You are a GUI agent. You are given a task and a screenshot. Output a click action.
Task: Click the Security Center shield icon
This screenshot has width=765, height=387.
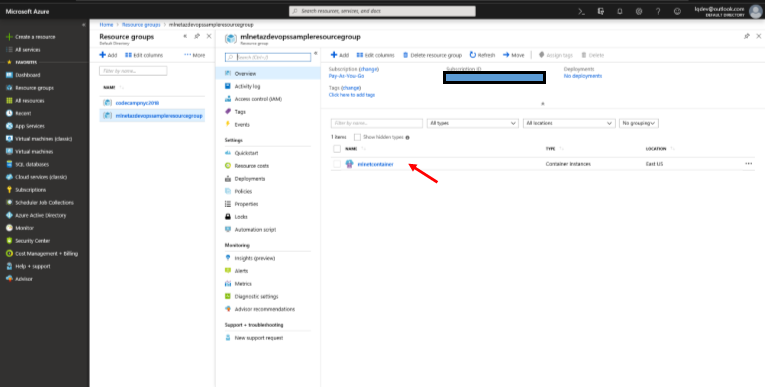(x=9, y=241)
